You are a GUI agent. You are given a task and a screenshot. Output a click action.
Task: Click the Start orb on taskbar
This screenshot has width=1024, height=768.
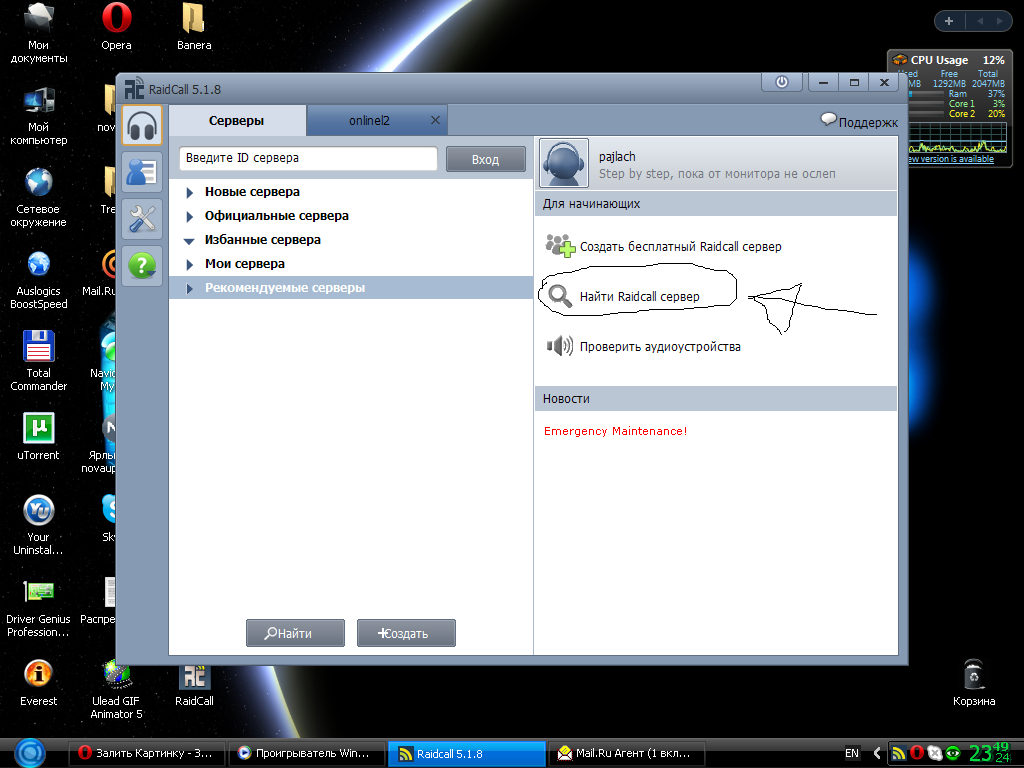29,753
